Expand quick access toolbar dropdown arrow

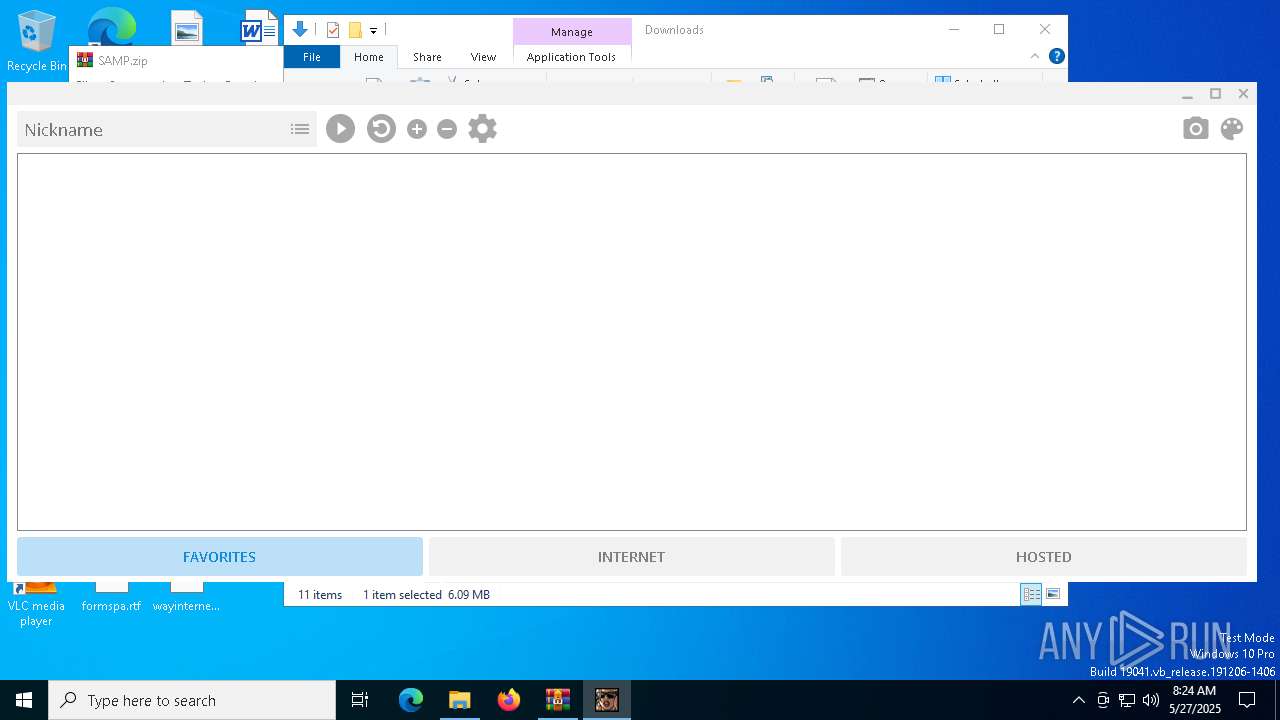(373, 31)
